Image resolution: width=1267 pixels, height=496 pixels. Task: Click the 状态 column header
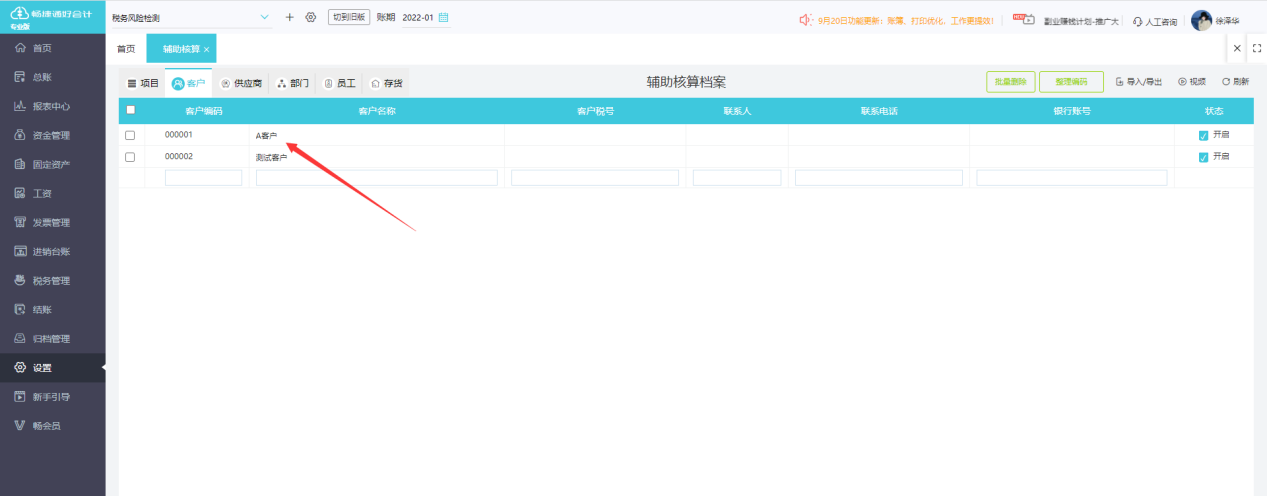pos(1214,111)
